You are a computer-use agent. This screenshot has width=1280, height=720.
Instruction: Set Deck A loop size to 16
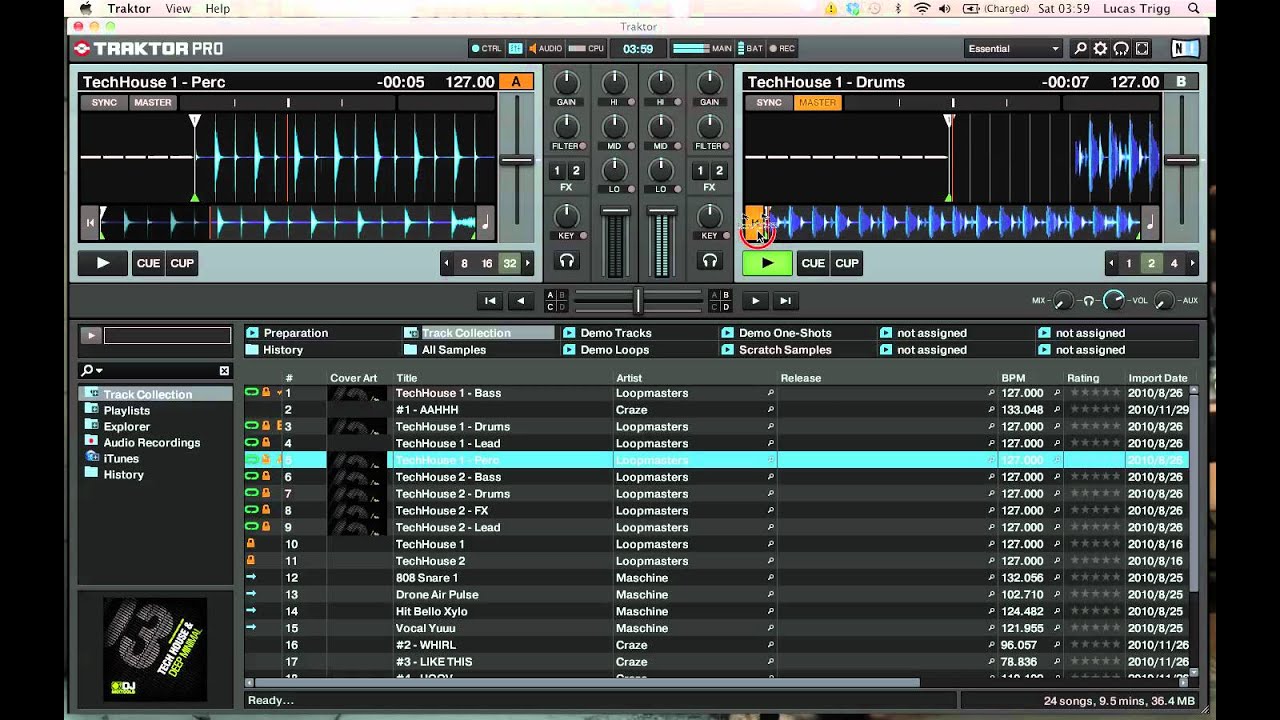[487, 263]
